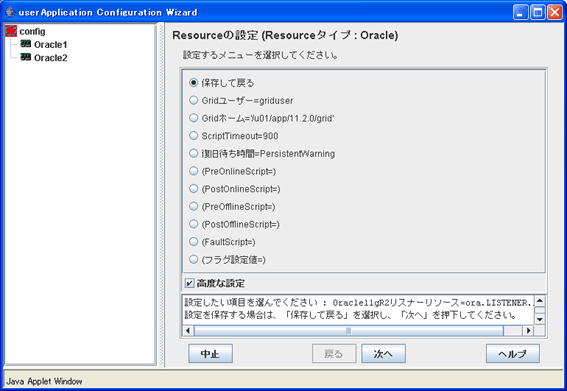
Task: Click the red config tree icon
Action: [x=11, y=31]
